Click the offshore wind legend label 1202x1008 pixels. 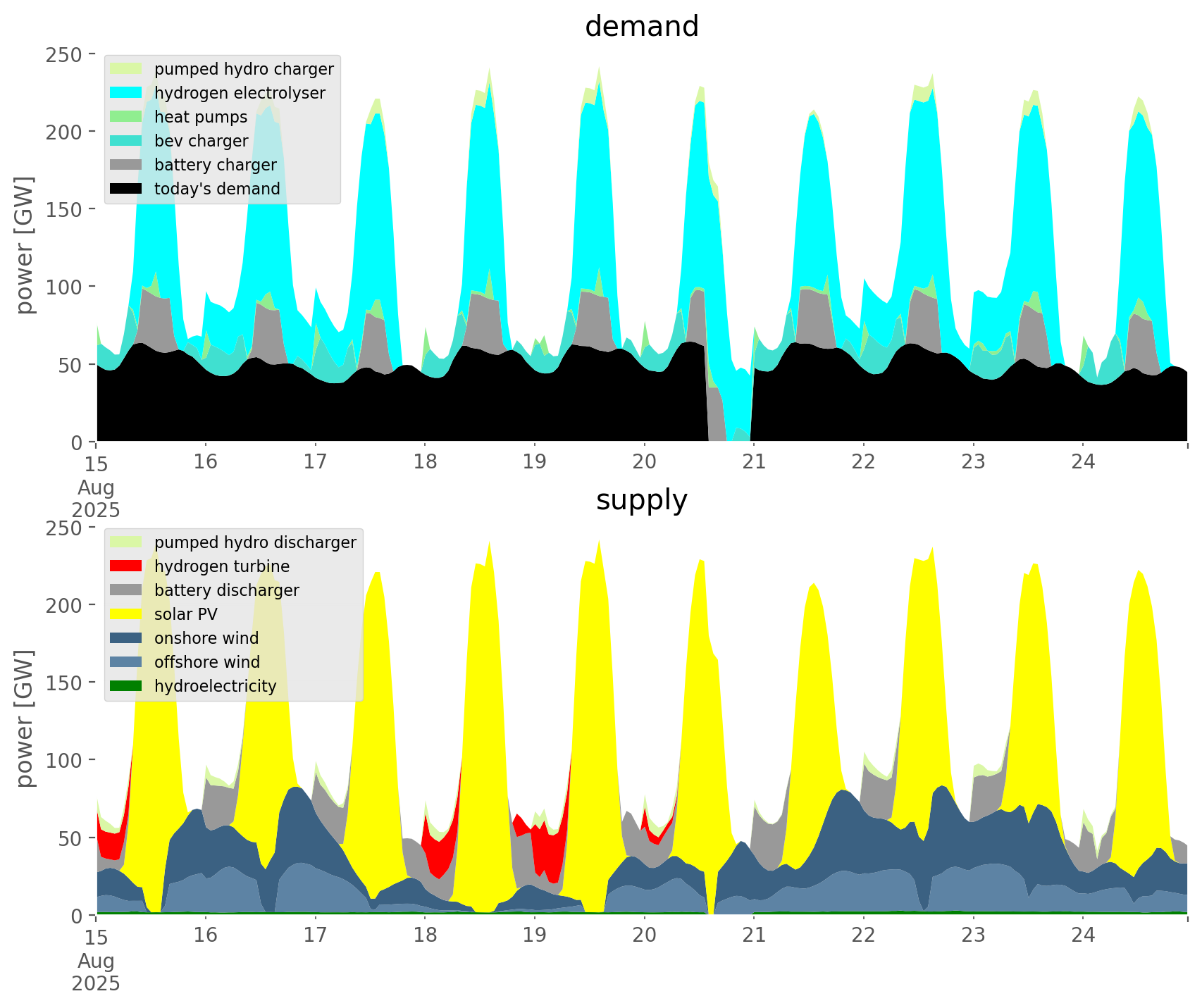click(206, 662)
